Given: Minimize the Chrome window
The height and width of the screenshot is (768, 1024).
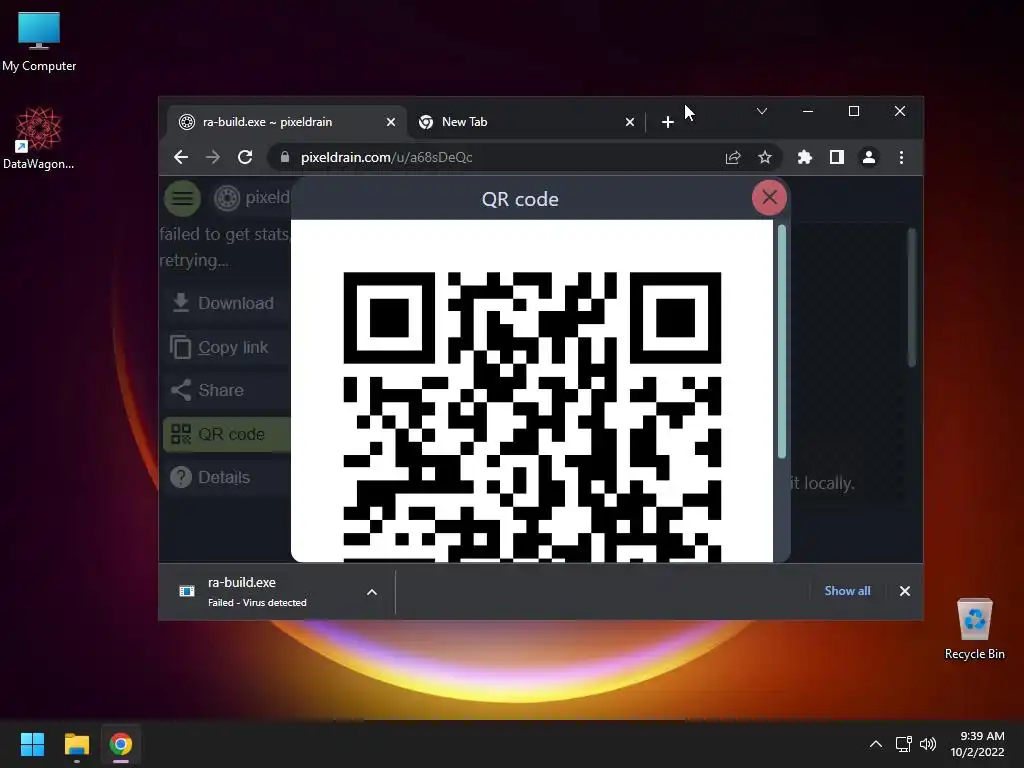Looking at the screenshot, I should [x=808, y=112].
